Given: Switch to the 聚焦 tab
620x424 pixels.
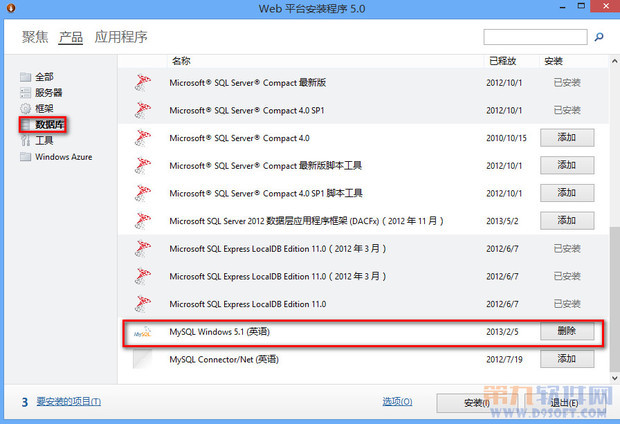Looking at the screenshot, I should pos(35,37).
